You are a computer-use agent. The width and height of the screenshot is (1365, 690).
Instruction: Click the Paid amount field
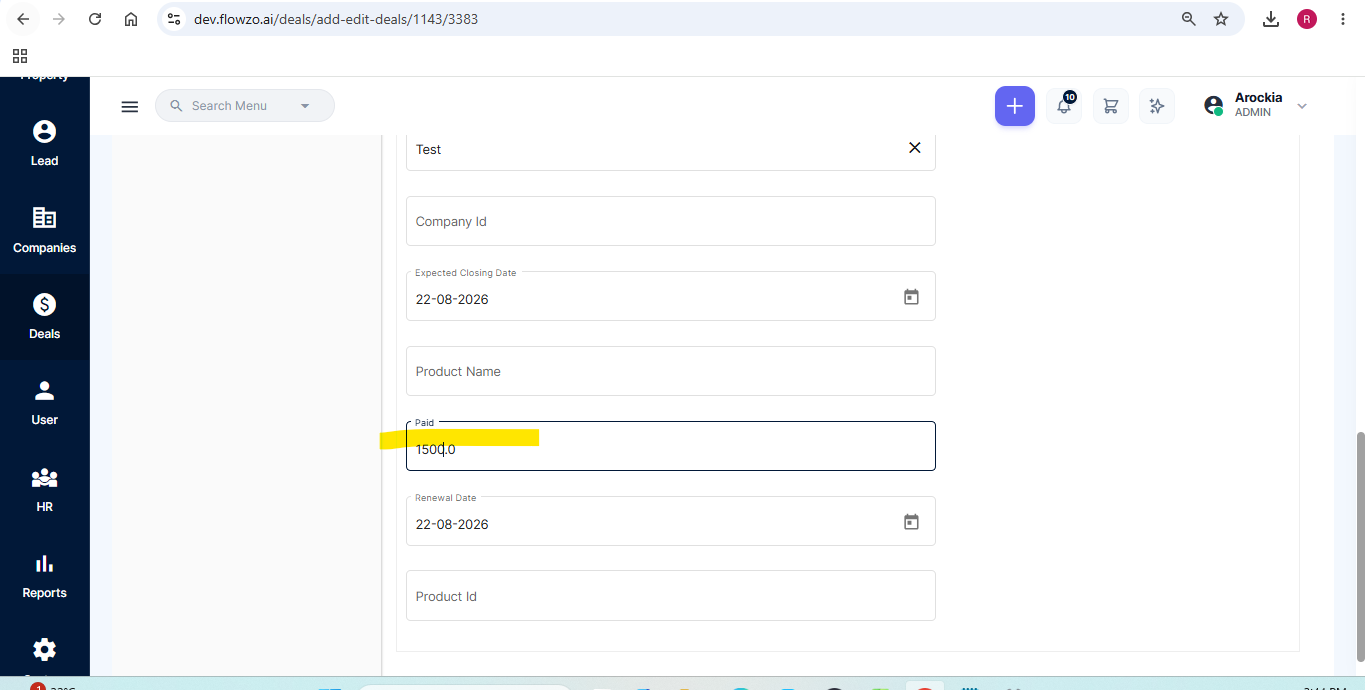(671, 446)
